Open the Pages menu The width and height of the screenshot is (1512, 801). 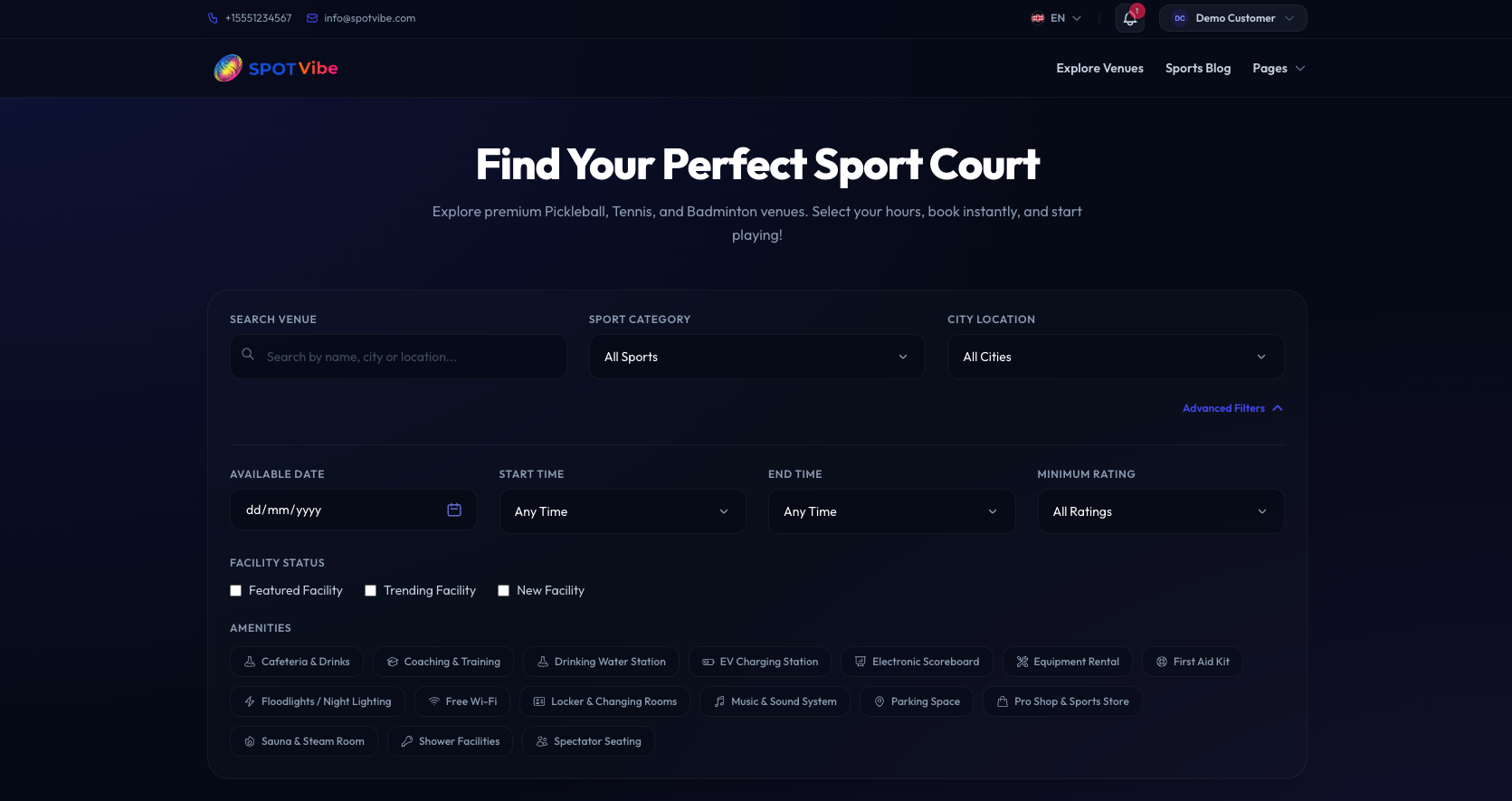tap(1279, 68)
